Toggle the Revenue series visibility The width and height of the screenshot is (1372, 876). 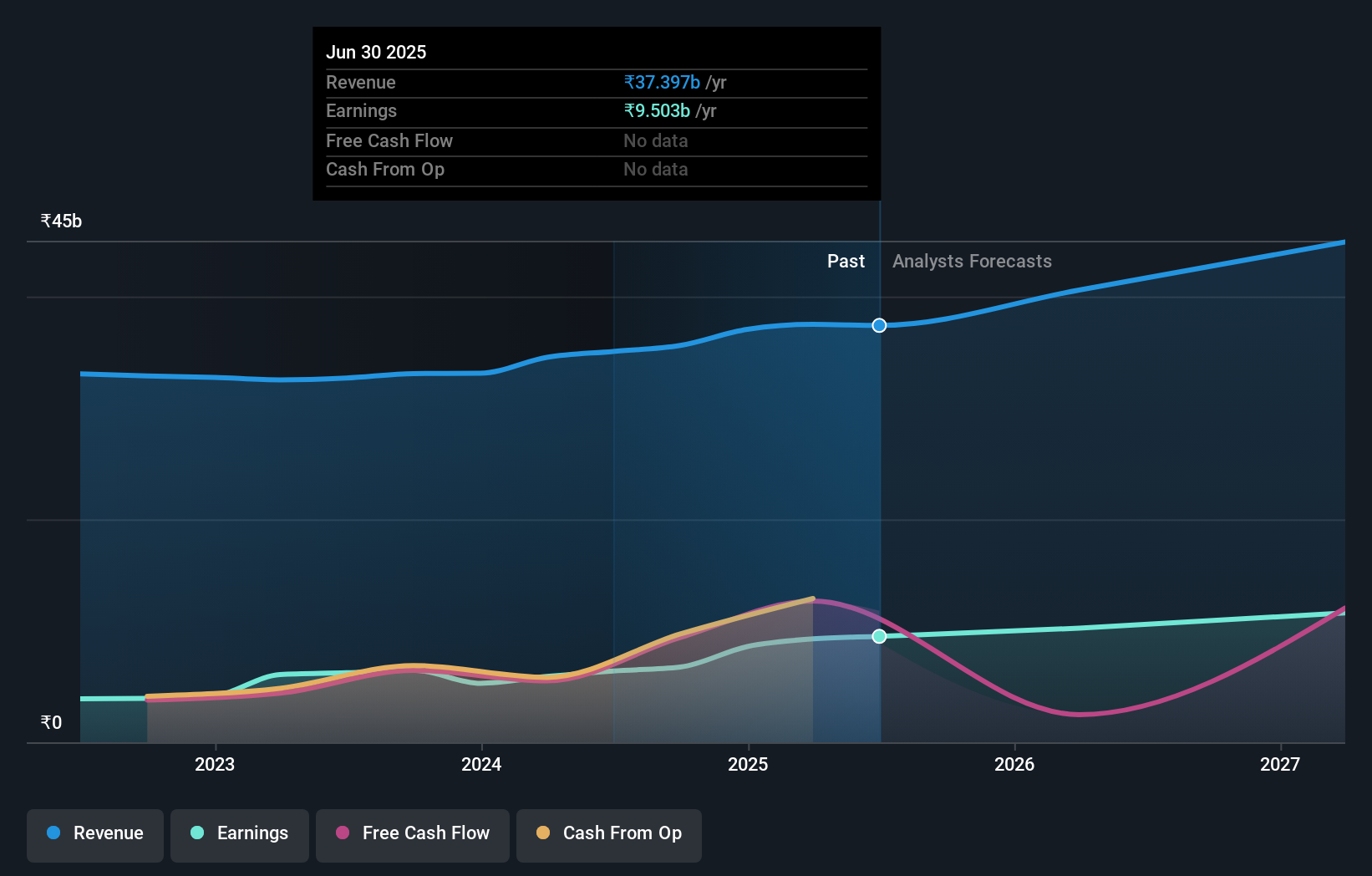[x=94, y=833]
